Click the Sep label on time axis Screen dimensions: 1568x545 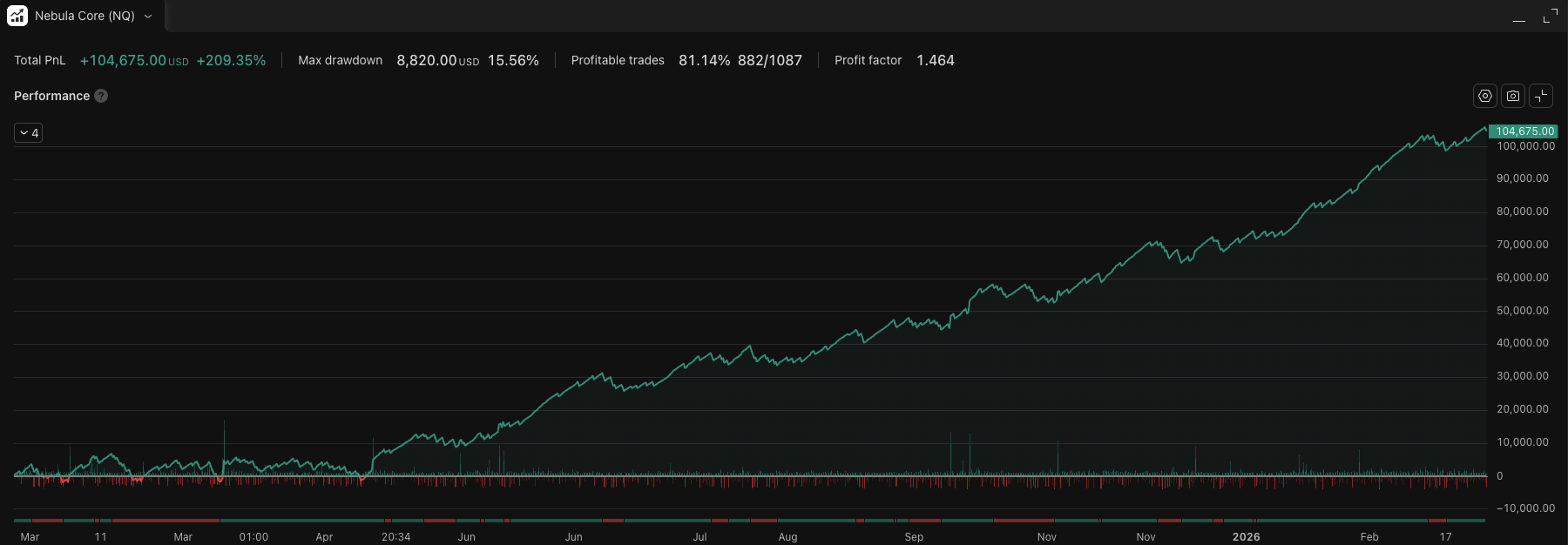coord(914,537)
